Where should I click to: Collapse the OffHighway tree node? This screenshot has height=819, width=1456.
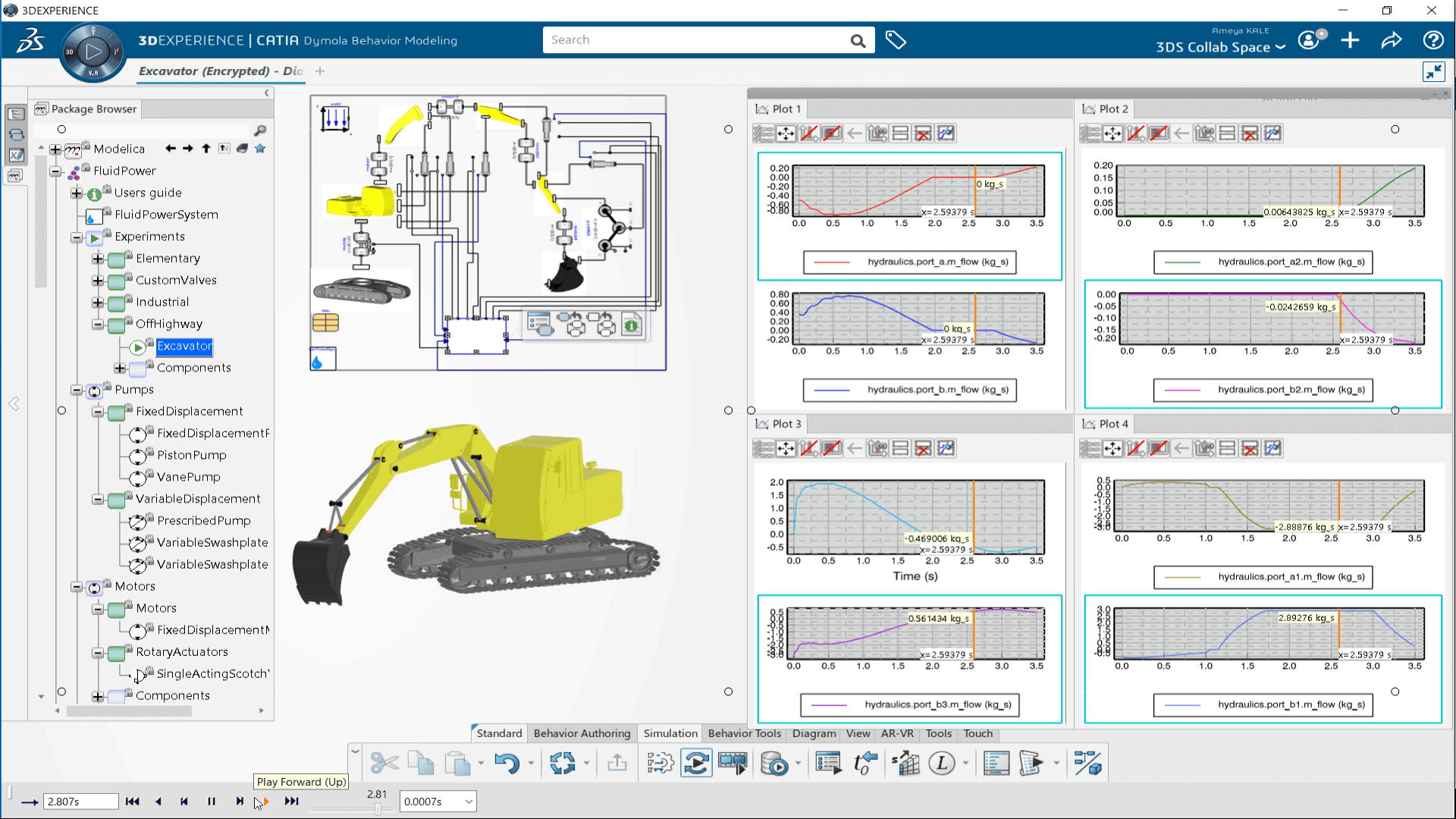pos(98,325)
